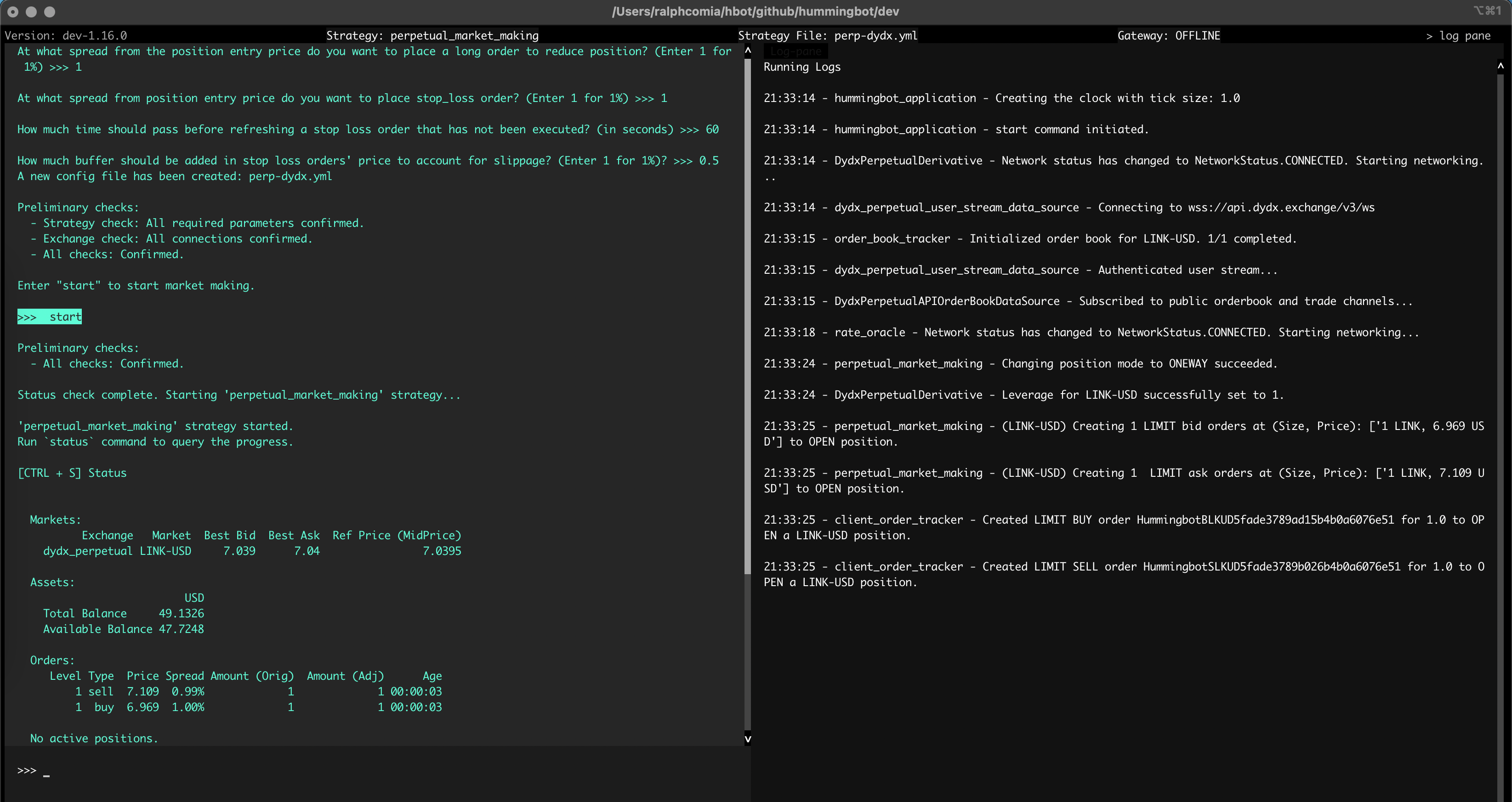This screenshot has width=1512, height=802.
Task: Click the up chevron on the left pane scrollbar
Action: pyautogui.click(x=748, y=50)
